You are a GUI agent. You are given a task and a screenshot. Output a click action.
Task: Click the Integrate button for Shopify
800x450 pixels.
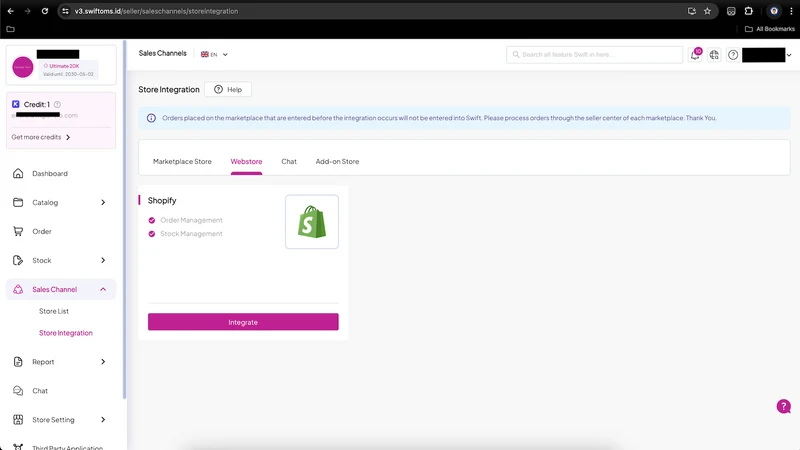(243, 322)
